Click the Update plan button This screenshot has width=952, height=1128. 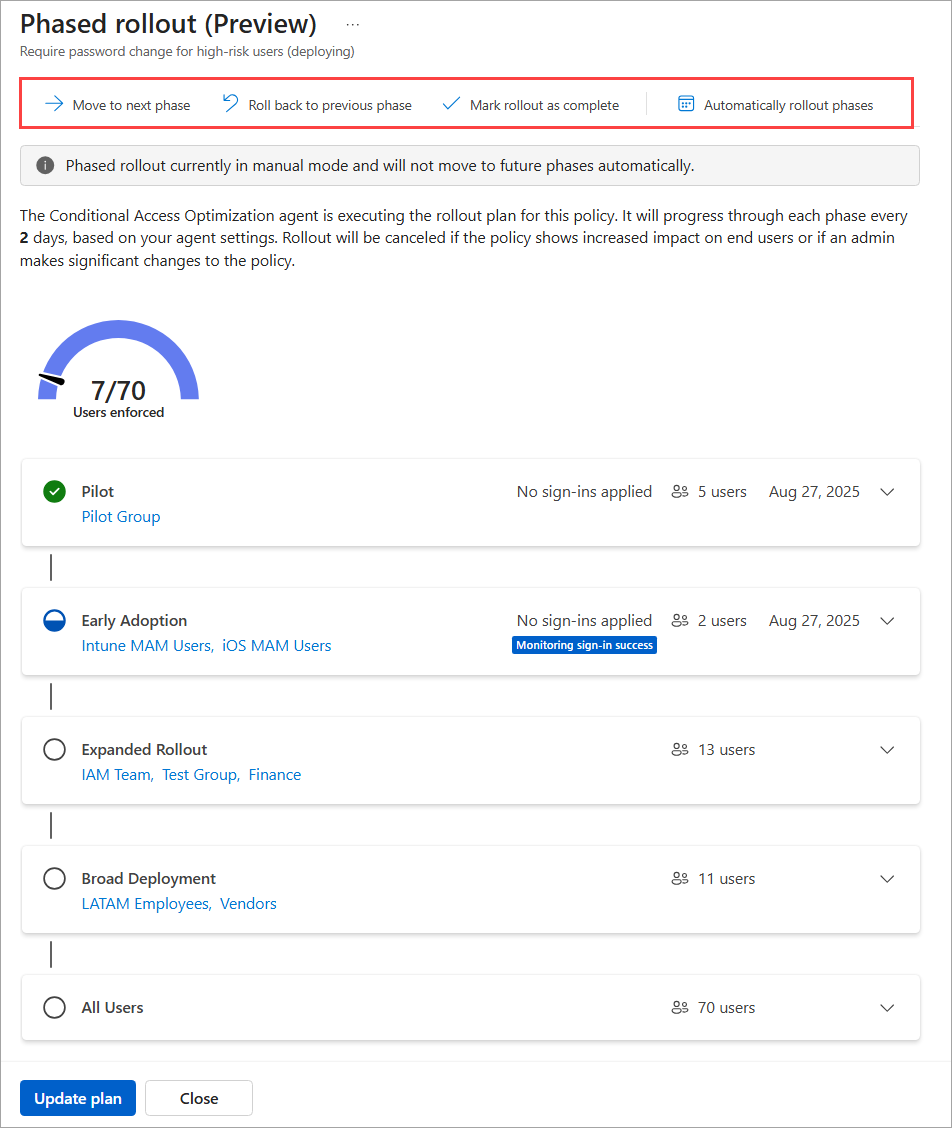pyautogui.click(x=78, y=1099)
